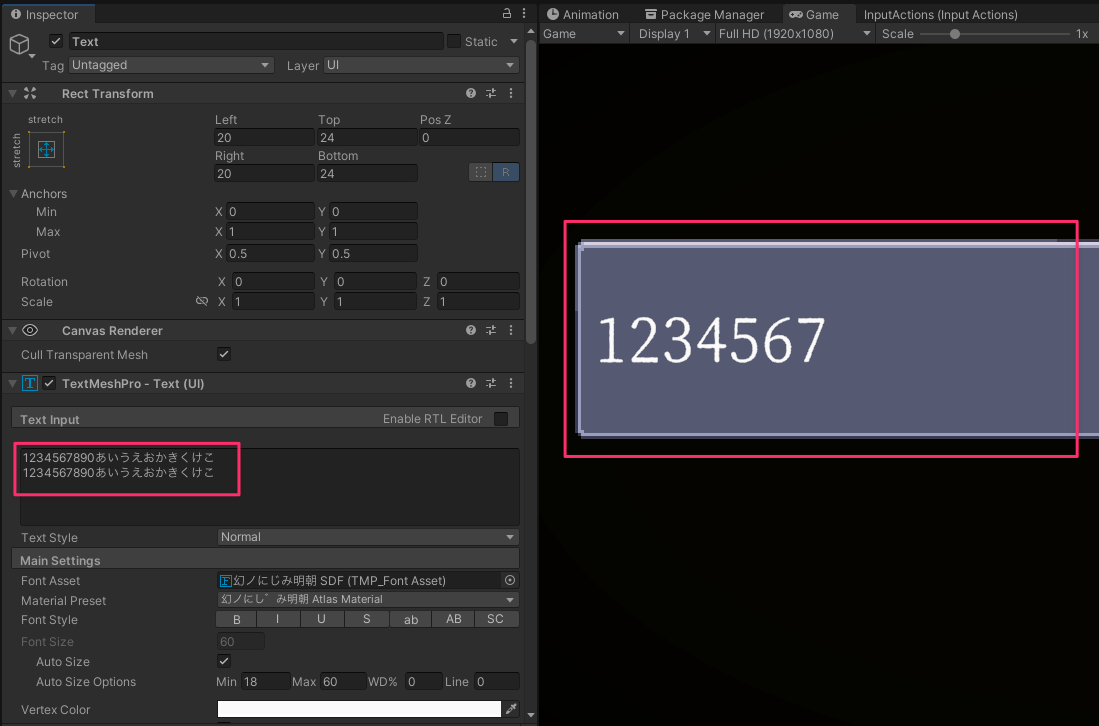Open the Font Asset object picker icon
Image resolution: width=1099 pixels, height=726 pixels.
(x=509, y=580)
